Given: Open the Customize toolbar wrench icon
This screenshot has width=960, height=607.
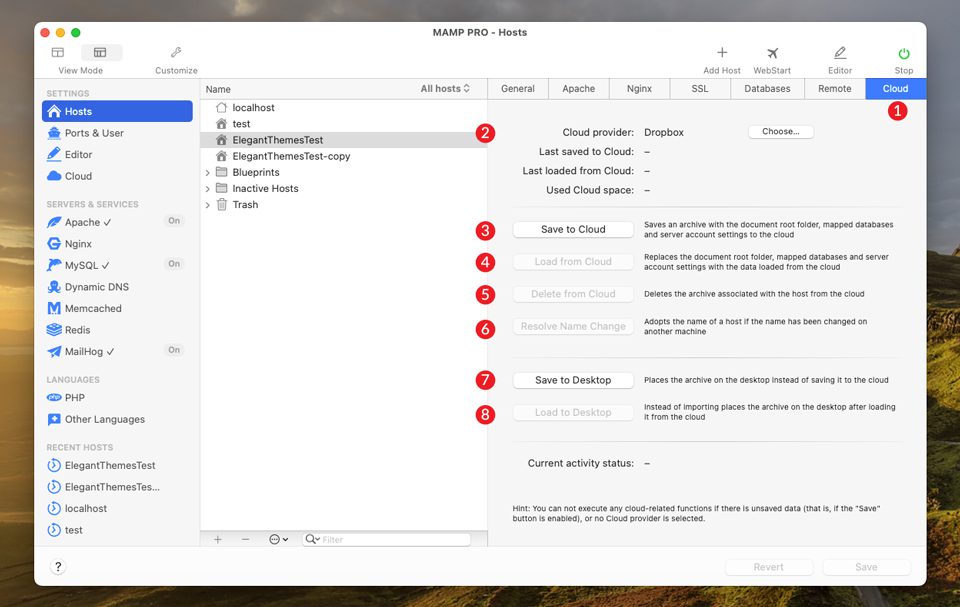Looking at the screenshot, I should tap(175, 51).
